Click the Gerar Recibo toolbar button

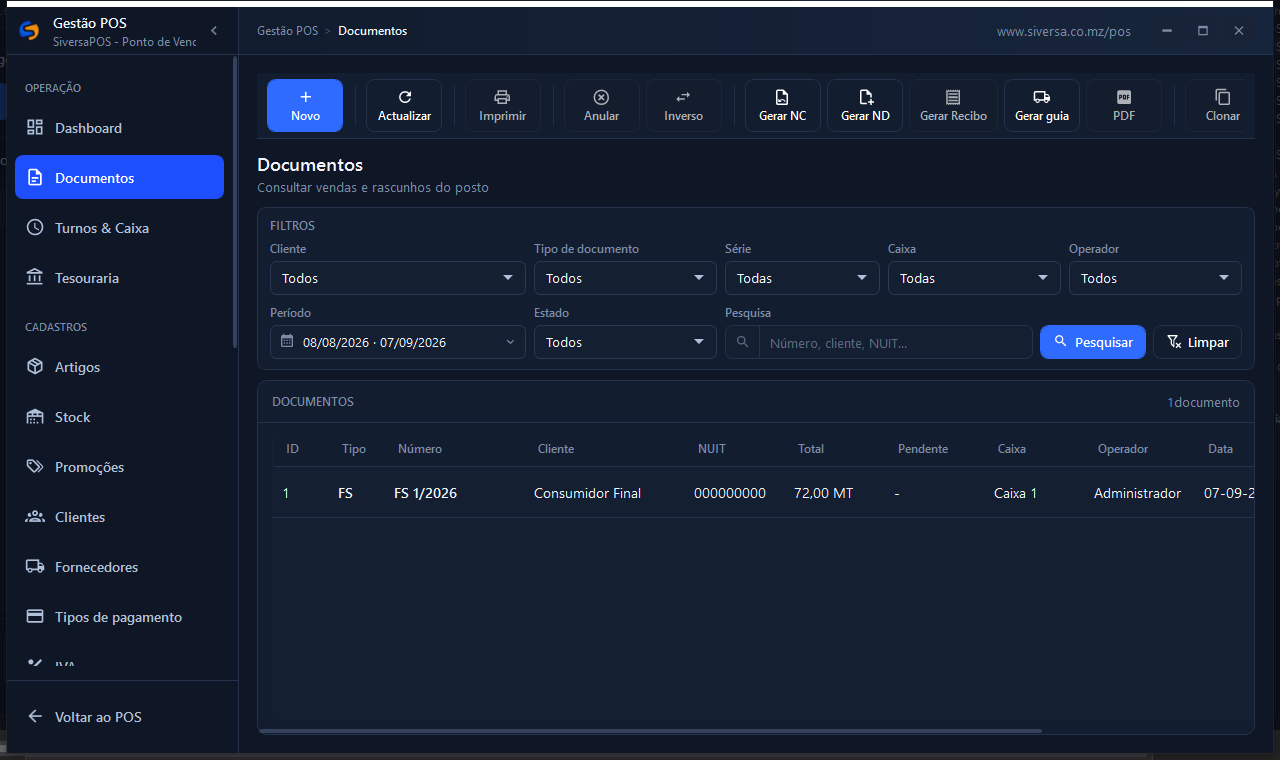pos(953,106)
